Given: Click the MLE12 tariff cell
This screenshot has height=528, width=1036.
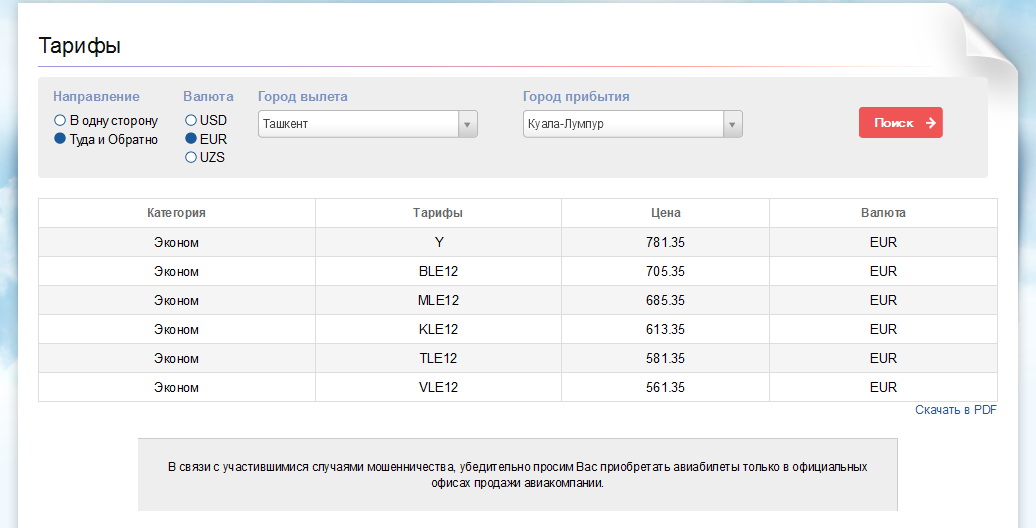Looking at the screenshot, I should click(x=438, y=300).
